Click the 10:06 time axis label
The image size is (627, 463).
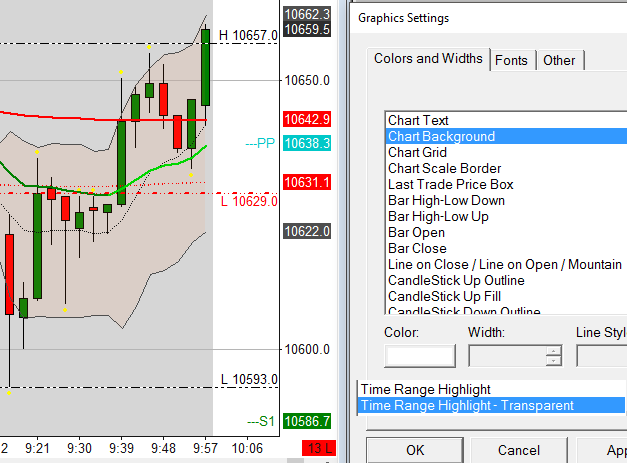pos(247,448)
